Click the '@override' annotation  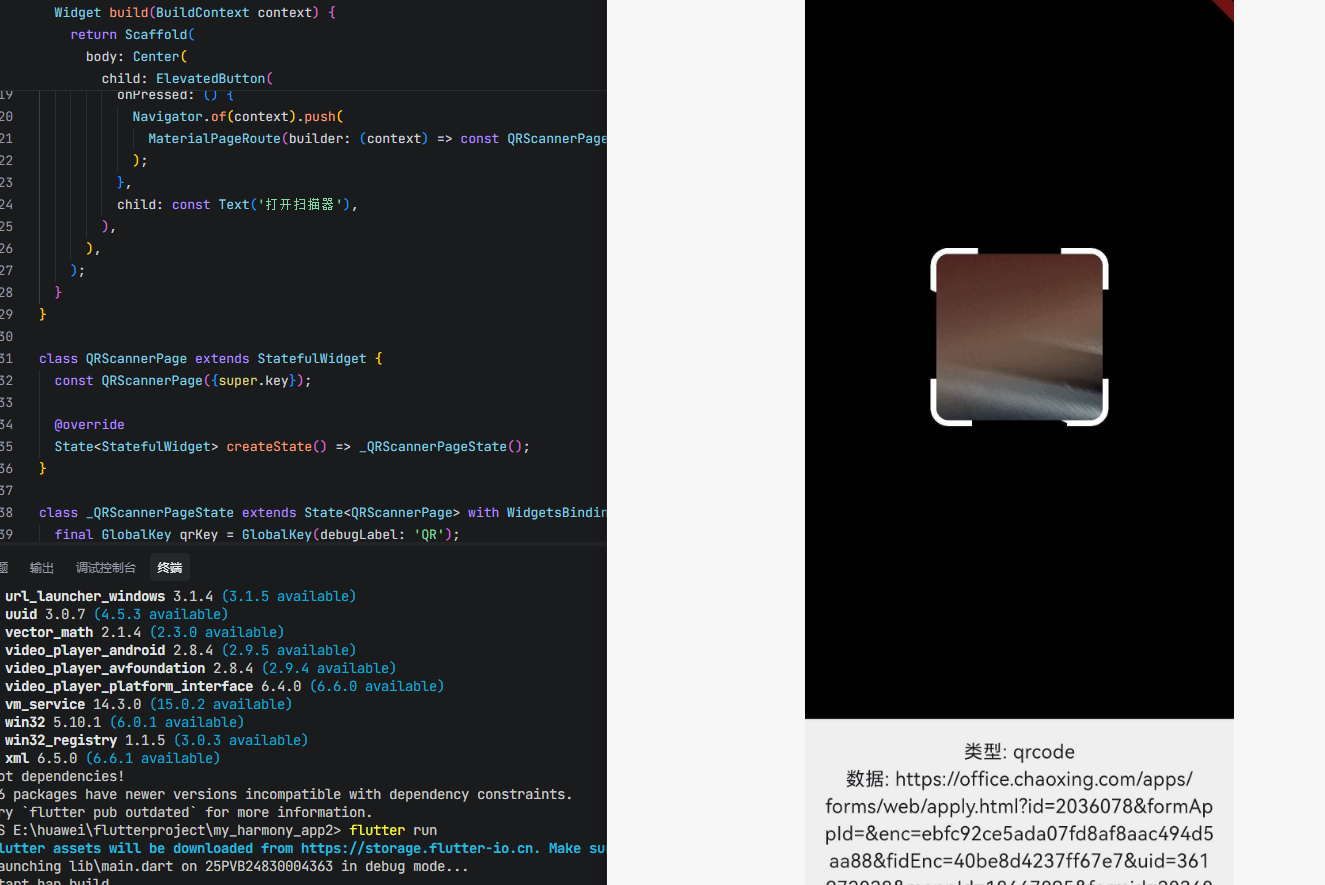(89, 425)
